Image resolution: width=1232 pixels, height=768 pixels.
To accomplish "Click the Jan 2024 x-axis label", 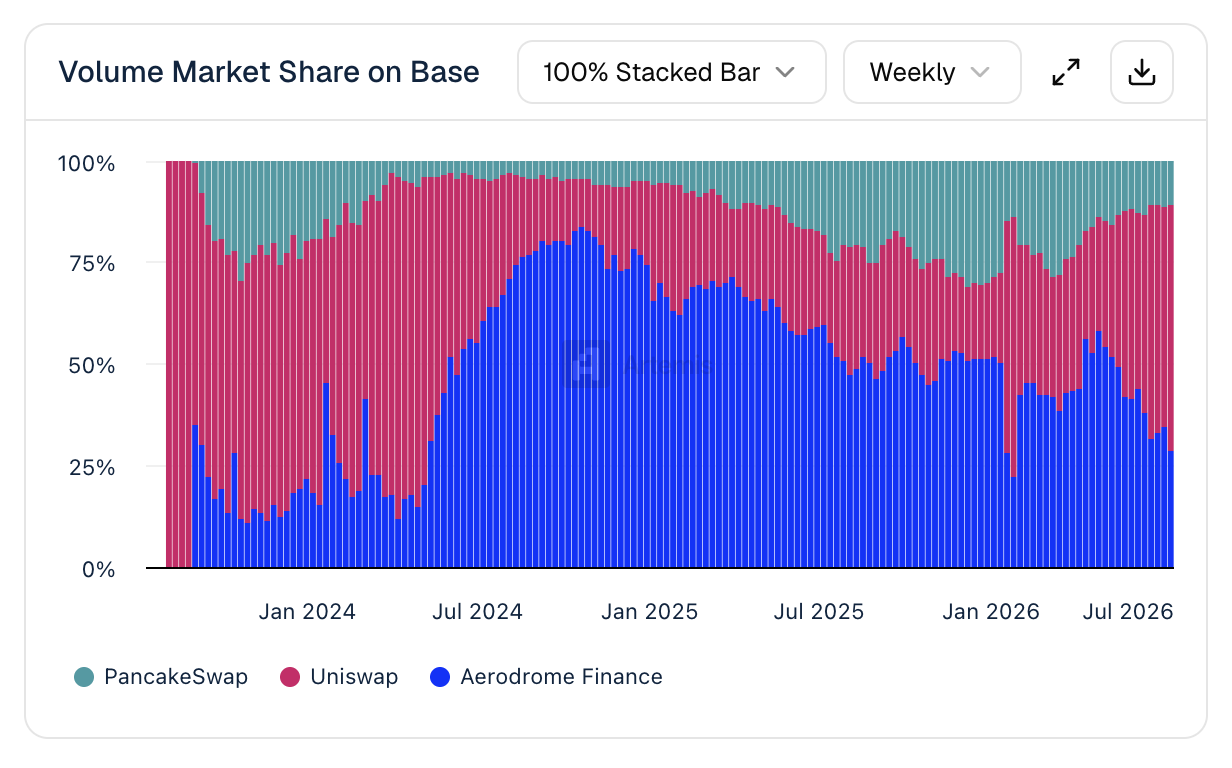I will click(307, 611).
